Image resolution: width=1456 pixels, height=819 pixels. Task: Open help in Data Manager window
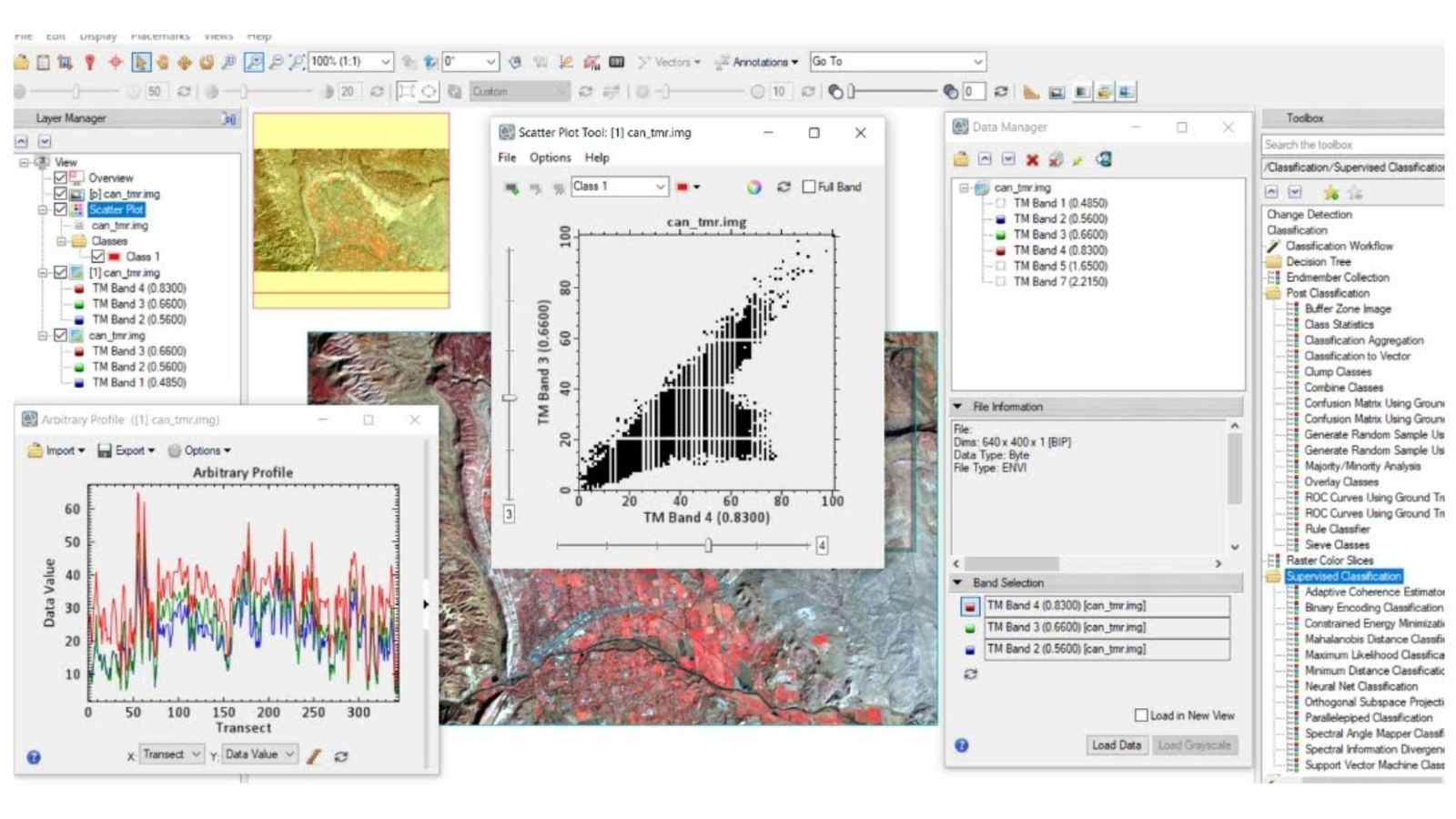962,745
